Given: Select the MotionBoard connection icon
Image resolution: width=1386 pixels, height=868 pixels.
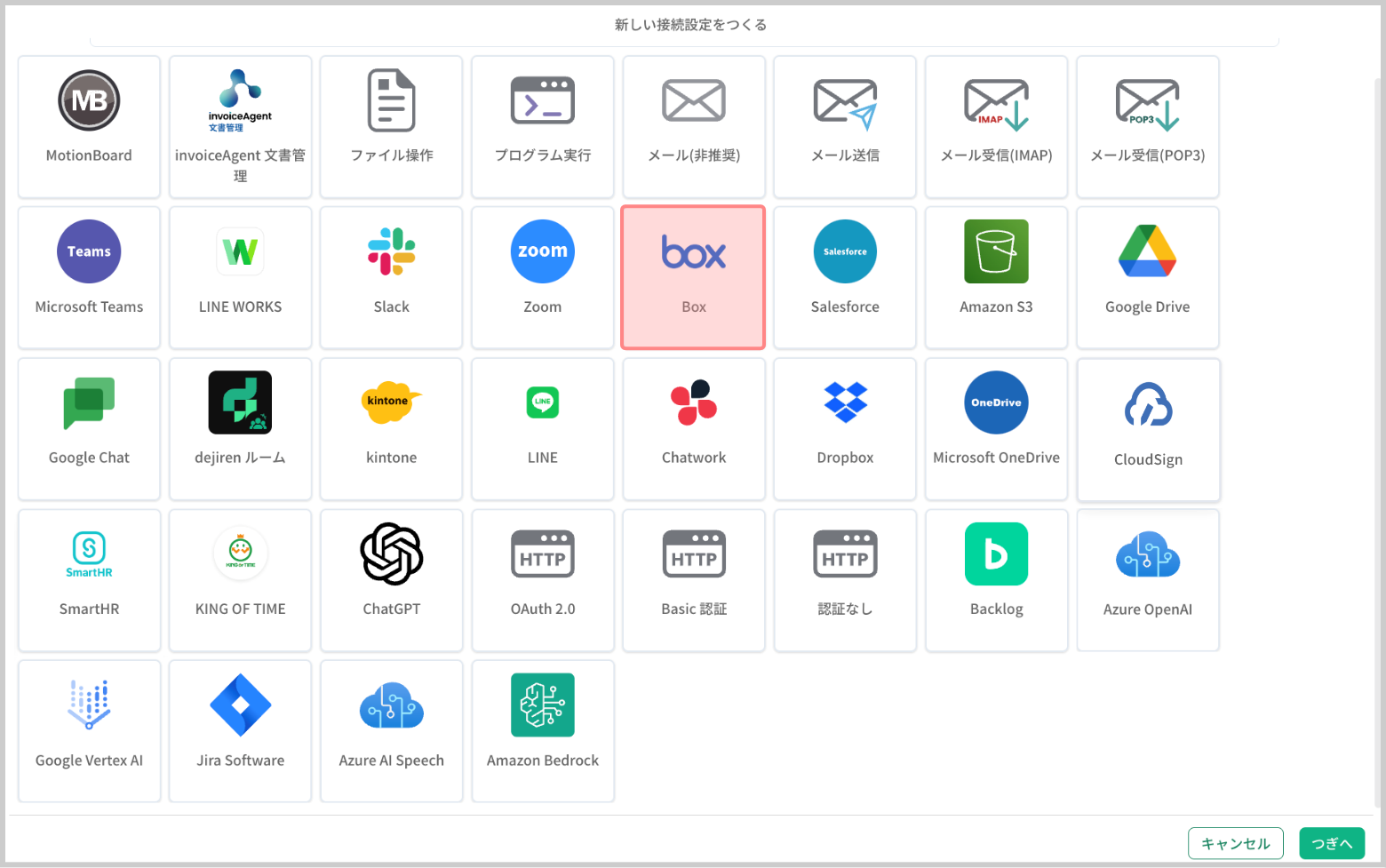Looking at the screenshot, I should click(x=89, y=127).
